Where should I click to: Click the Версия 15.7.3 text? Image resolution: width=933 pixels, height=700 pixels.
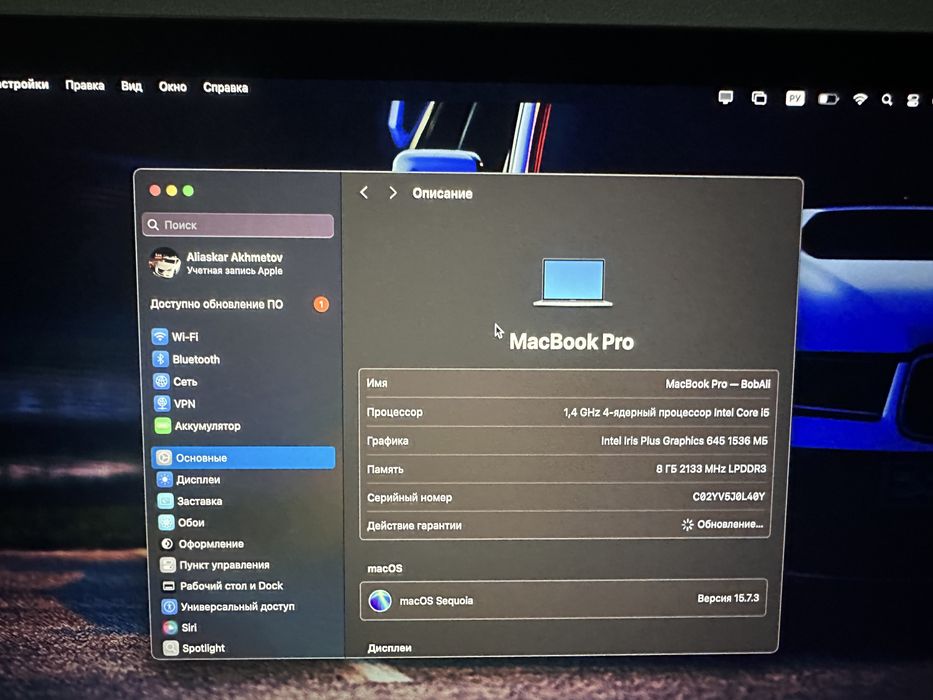click(x=728, y=598)
